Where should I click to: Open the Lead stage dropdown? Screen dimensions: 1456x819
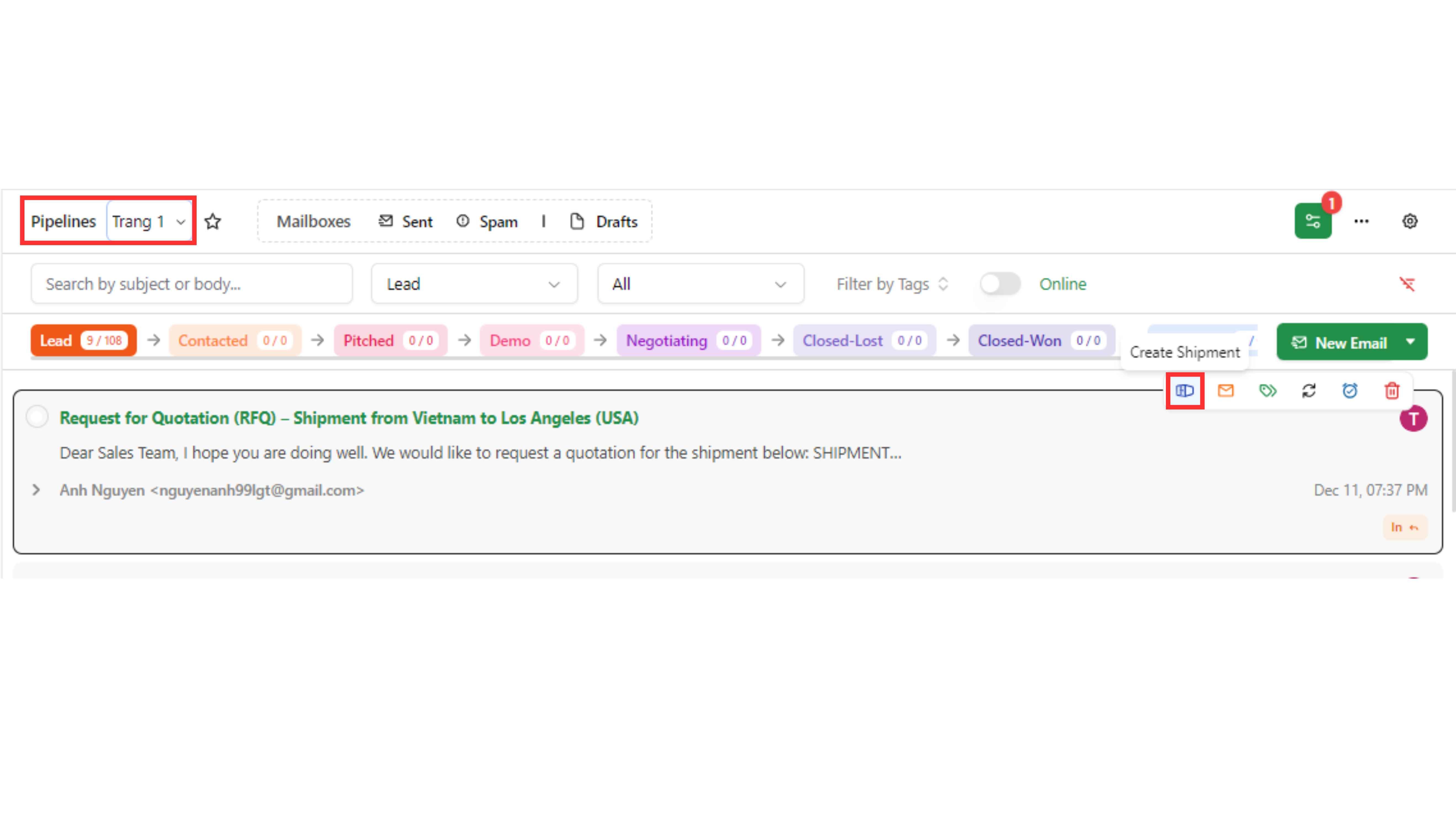[474, 284]
